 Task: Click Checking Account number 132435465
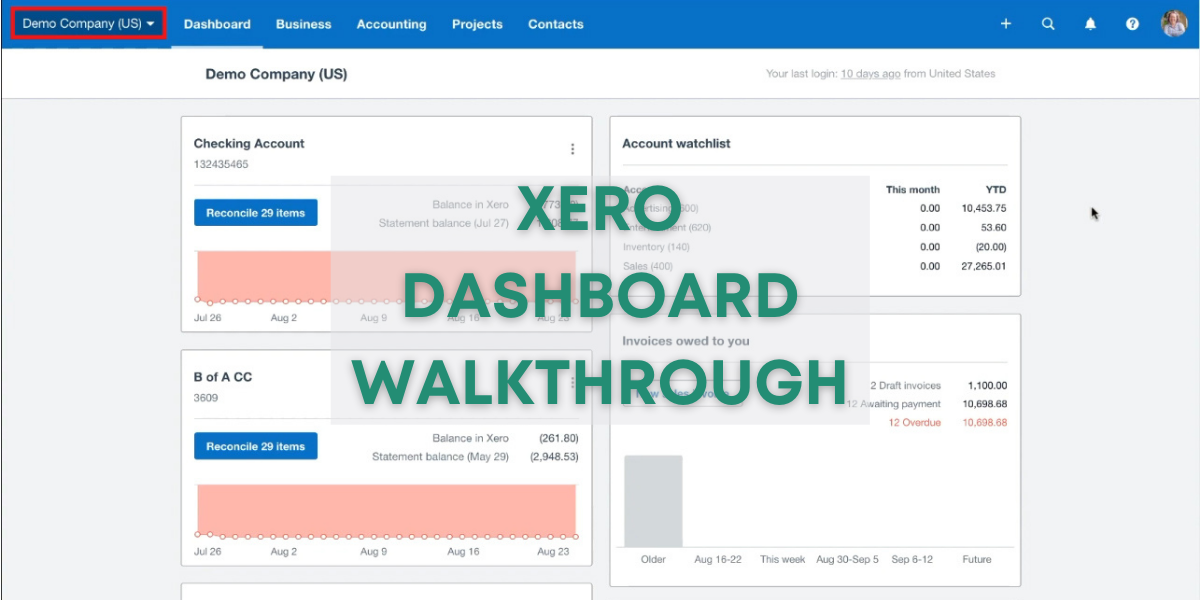coord(221,164)
